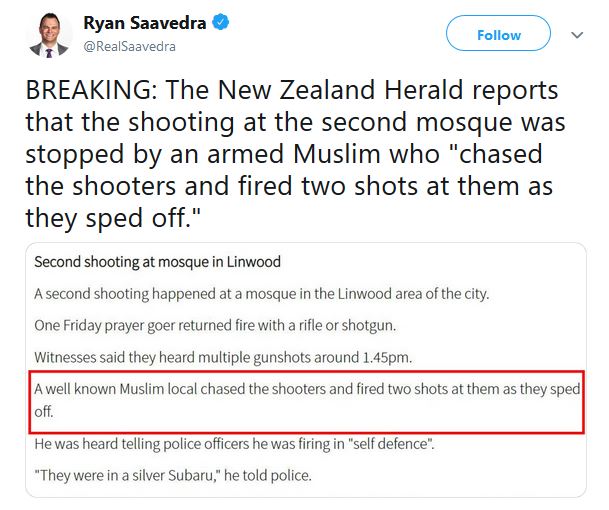Click "Second shooting at mosque in Linwood" headline
The height and width of the screenshot is (510, 609).
coord(158,262)
